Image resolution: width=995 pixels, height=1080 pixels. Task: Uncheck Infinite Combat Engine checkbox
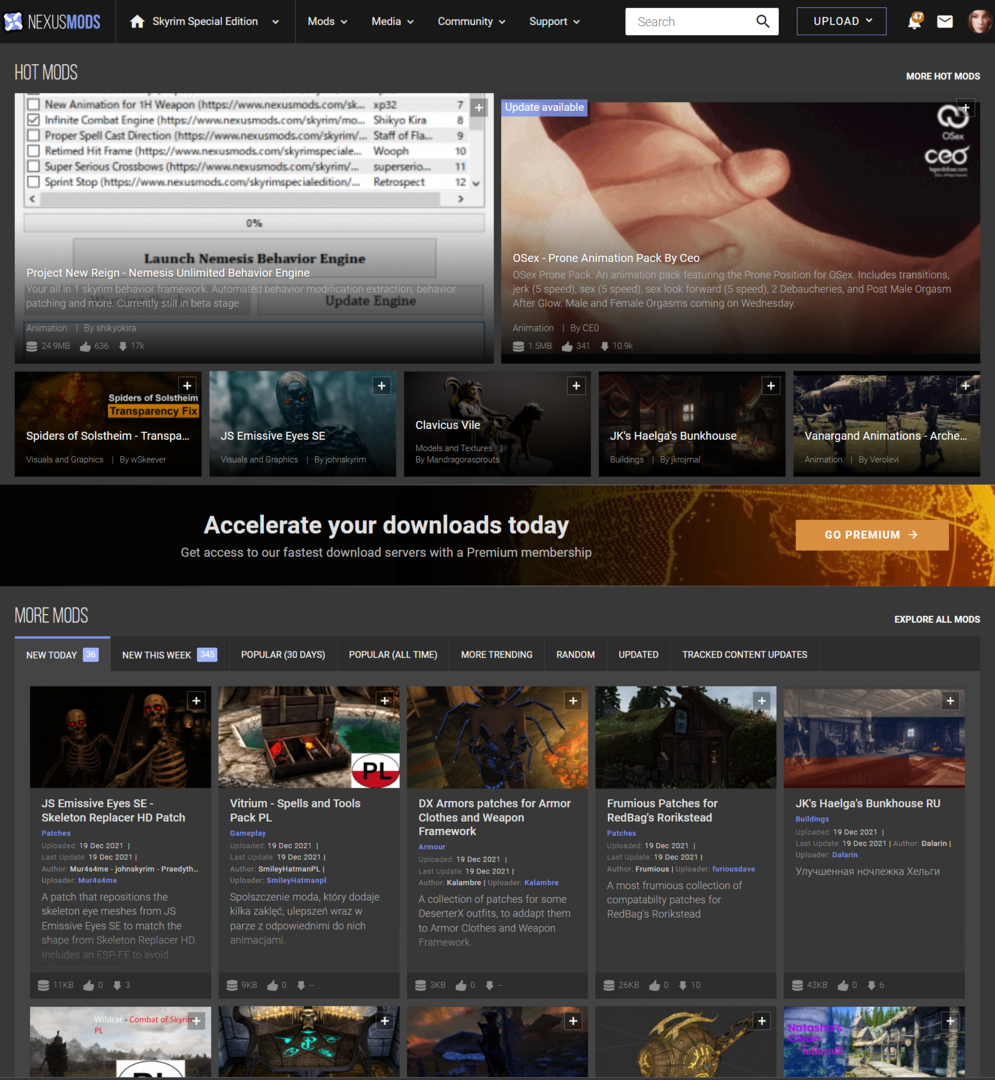[x=33, y=120]
